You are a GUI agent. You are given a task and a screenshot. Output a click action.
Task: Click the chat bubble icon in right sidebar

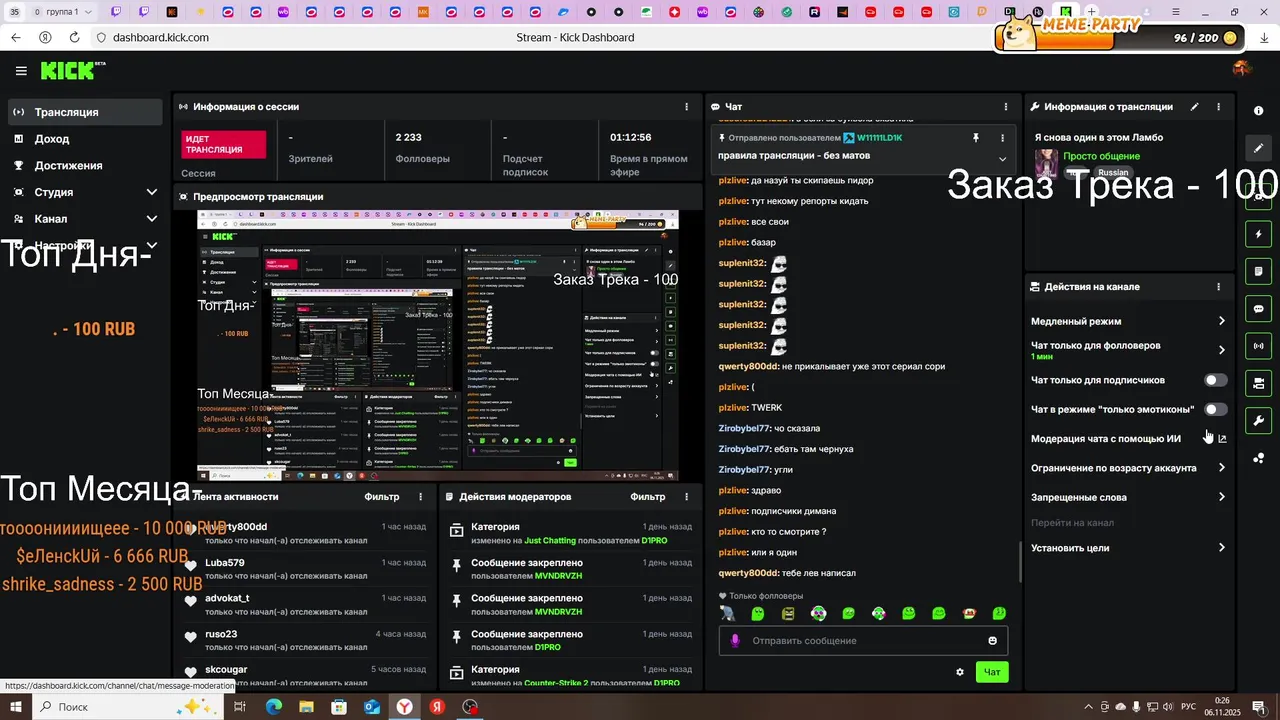1259,309
